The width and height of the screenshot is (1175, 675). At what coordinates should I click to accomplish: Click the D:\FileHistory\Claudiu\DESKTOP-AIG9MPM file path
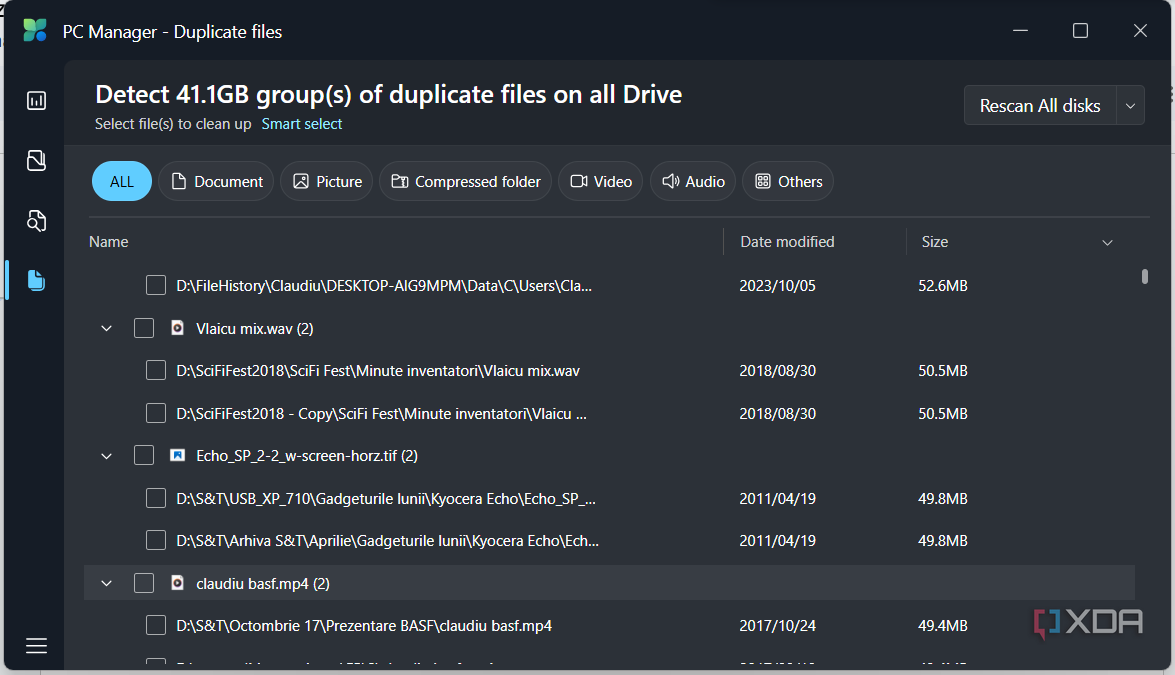384,285
